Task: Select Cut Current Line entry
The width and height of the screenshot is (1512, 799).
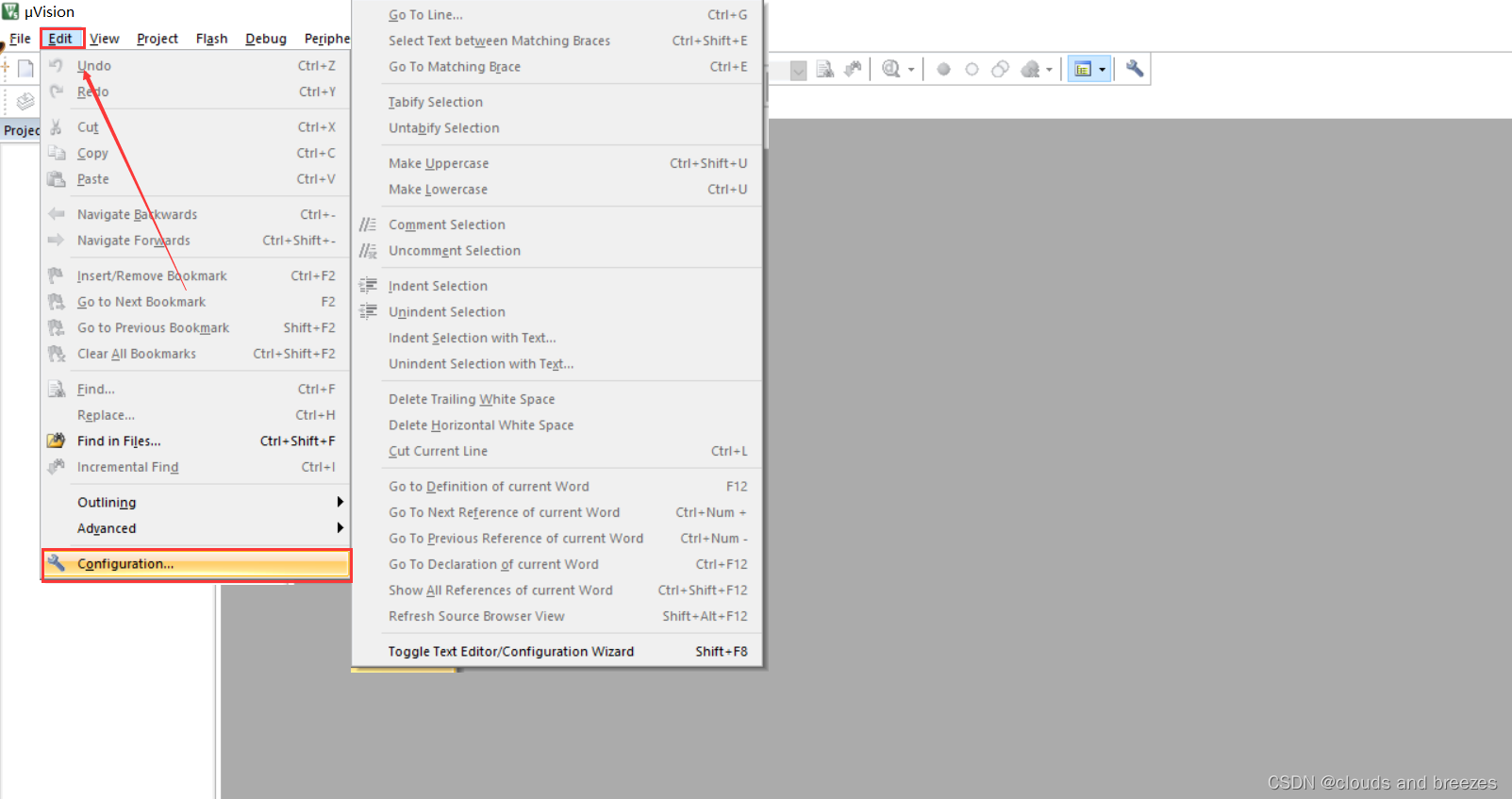Action: (x=557, y=451)
